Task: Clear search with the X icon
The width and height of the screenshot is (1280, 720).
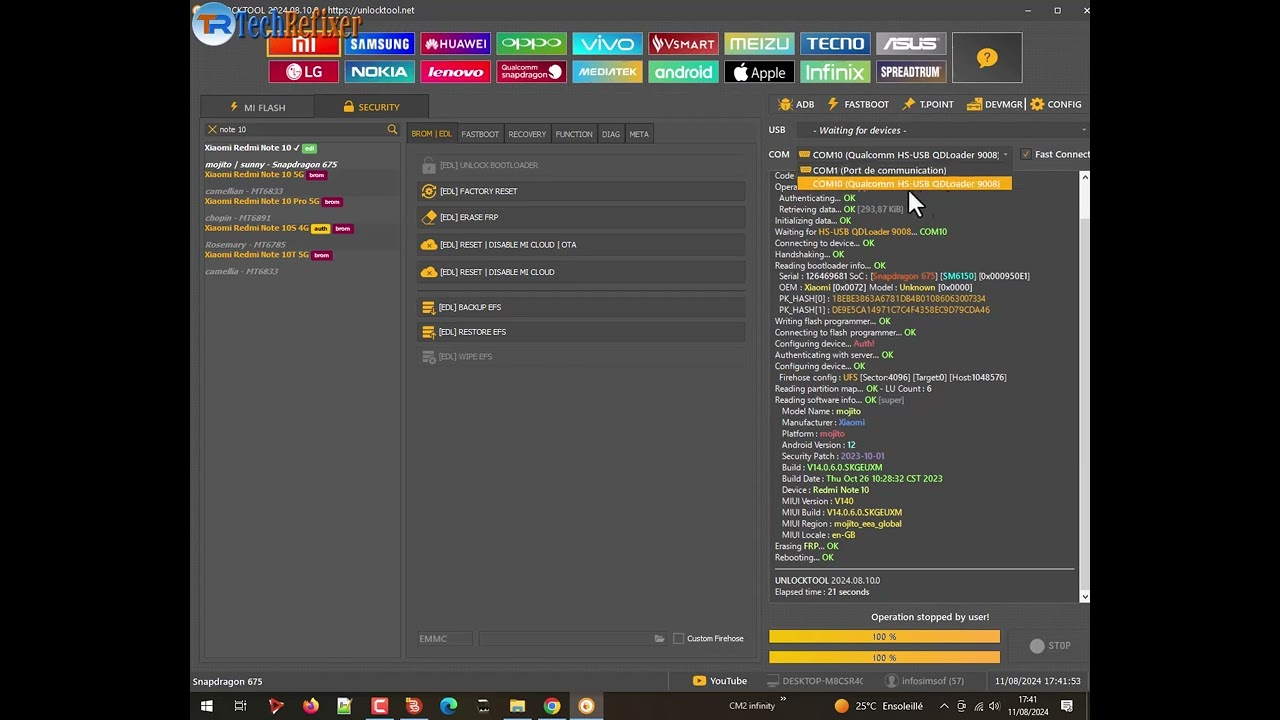Action: click(x=212, y=129)
